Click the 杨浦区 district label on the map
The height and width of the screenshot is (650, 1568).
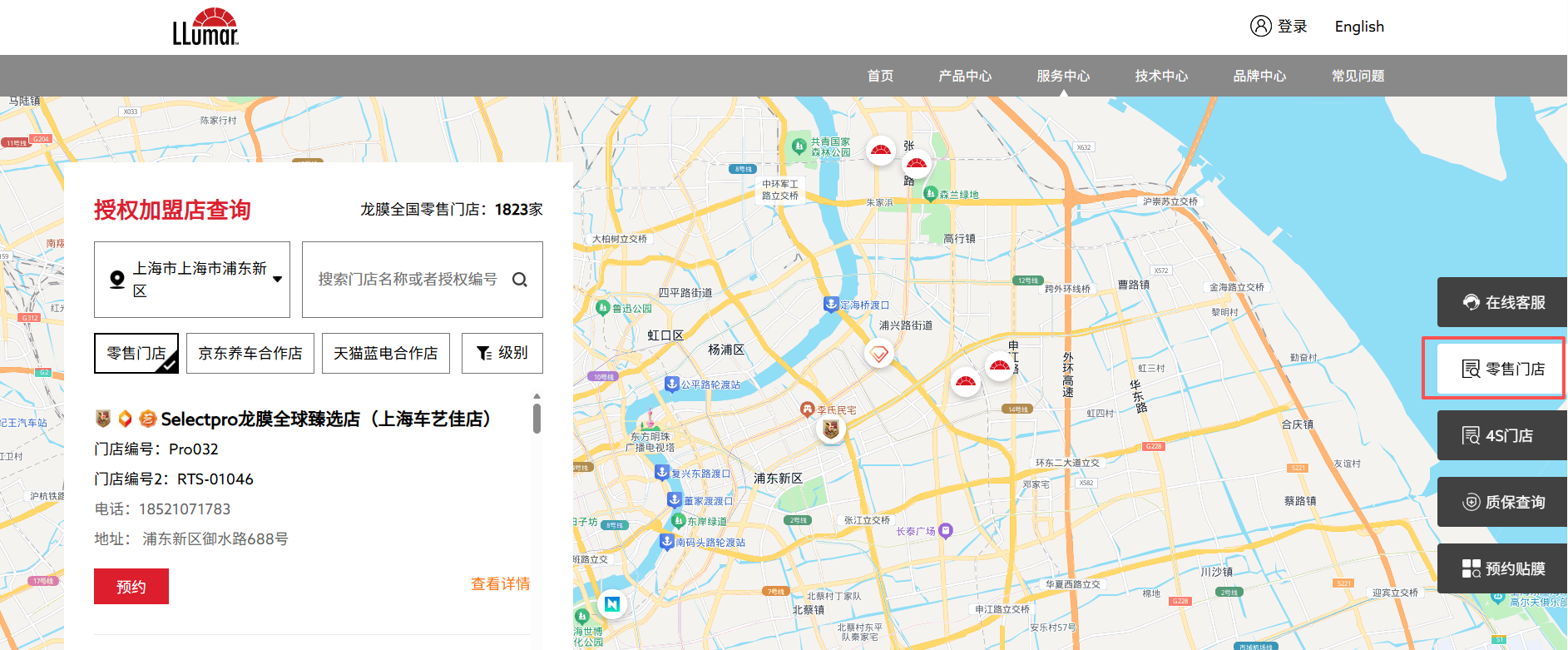coord(726,350)
